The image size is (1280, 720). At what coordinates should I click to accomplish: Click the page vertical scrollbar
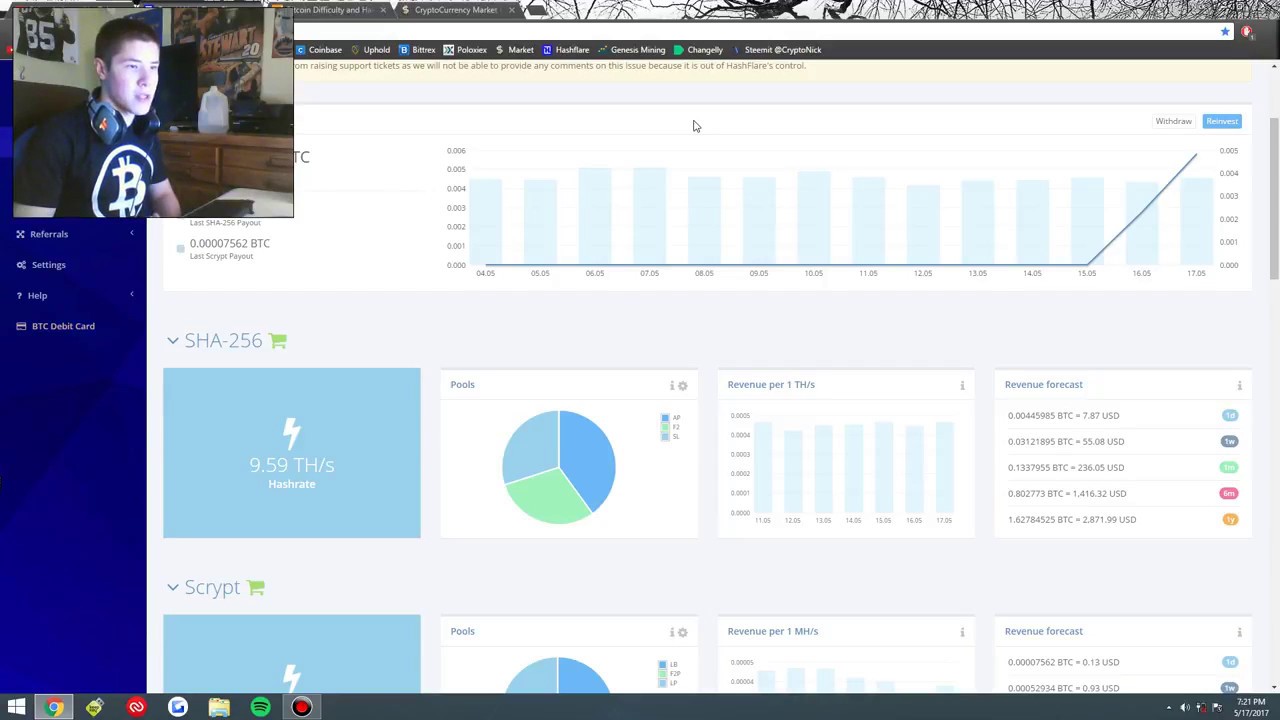1273,200
